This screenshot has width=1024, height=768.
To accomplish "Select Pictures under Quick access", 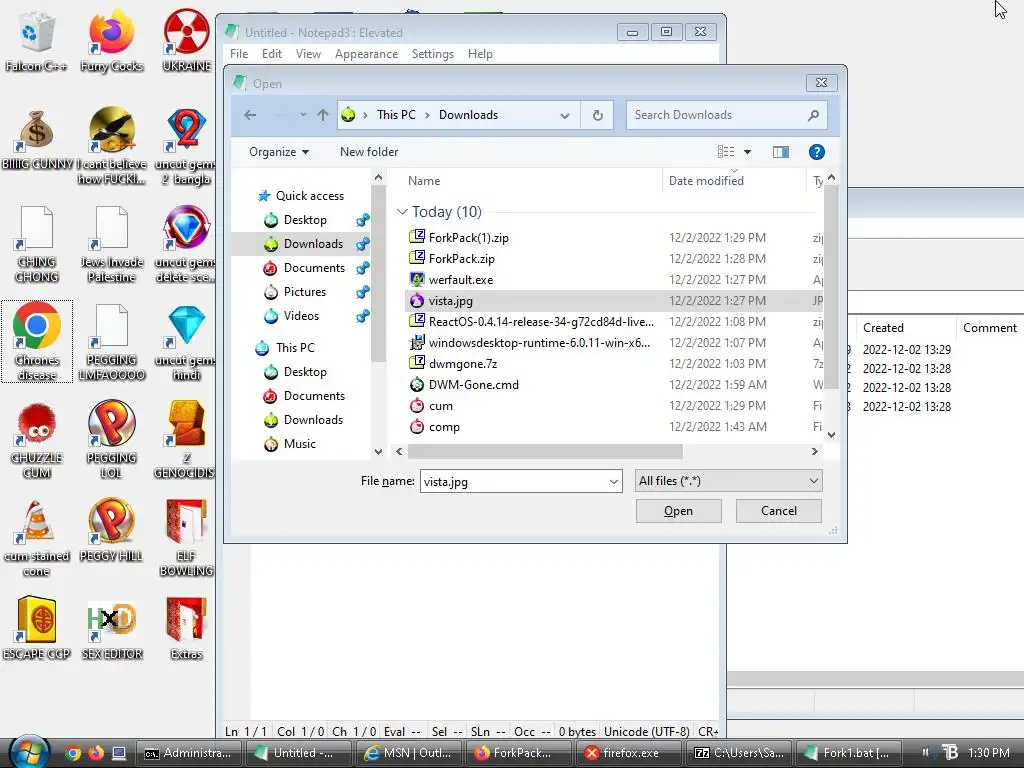I will 304,292.
